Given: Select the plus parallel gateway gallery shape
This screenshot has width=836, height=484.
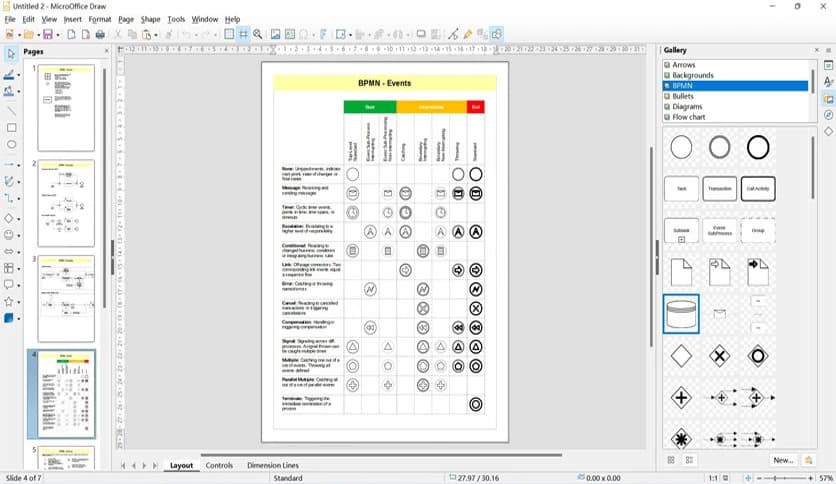Looking at the screenshot, I should click(x=681, y=398).
